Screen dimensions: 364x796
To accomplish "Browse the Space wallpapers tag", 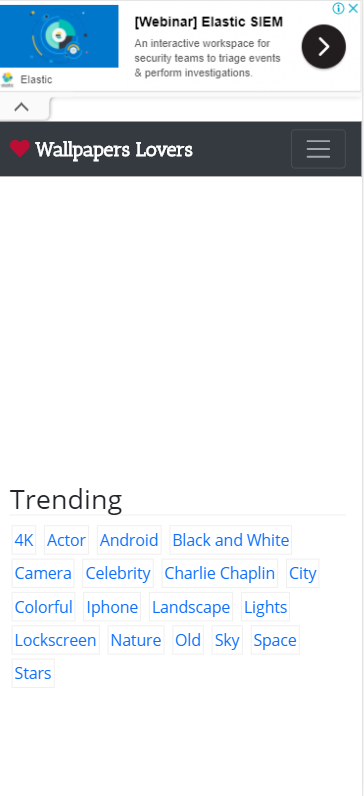I will 275,640.
